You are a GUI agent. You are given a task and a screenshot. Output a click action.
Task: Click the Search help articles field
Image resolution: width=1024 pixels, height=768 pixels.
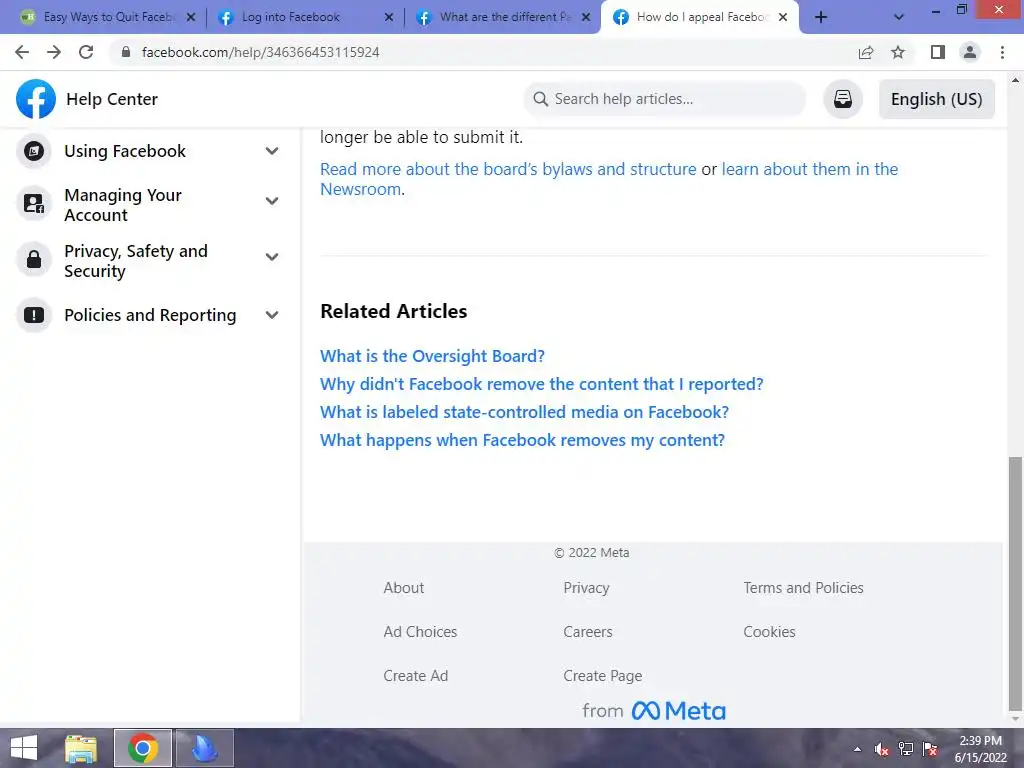(665, 99)
